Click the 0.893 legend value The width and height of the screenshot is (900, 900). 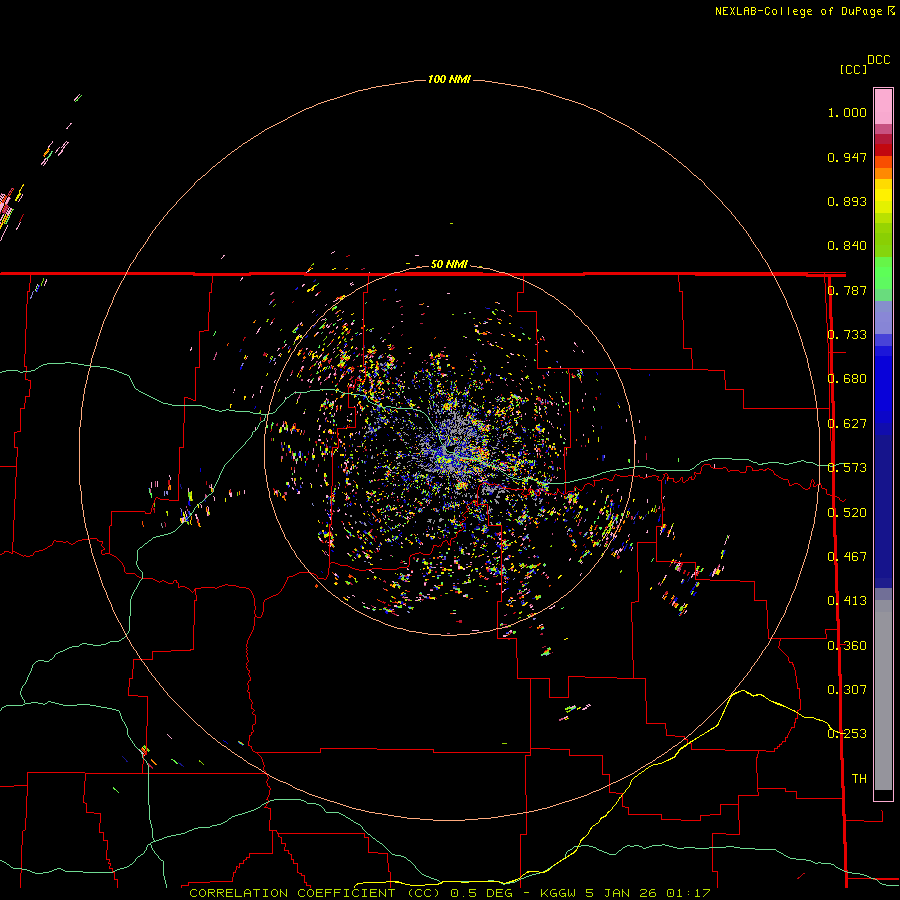coord(847,201)
